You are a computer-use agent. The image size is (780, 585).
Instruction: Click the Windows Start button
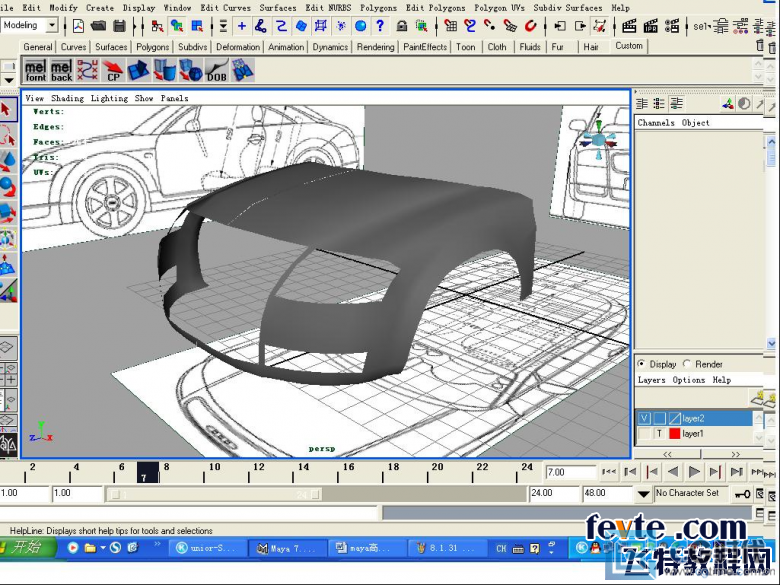(x=27, y=548)
